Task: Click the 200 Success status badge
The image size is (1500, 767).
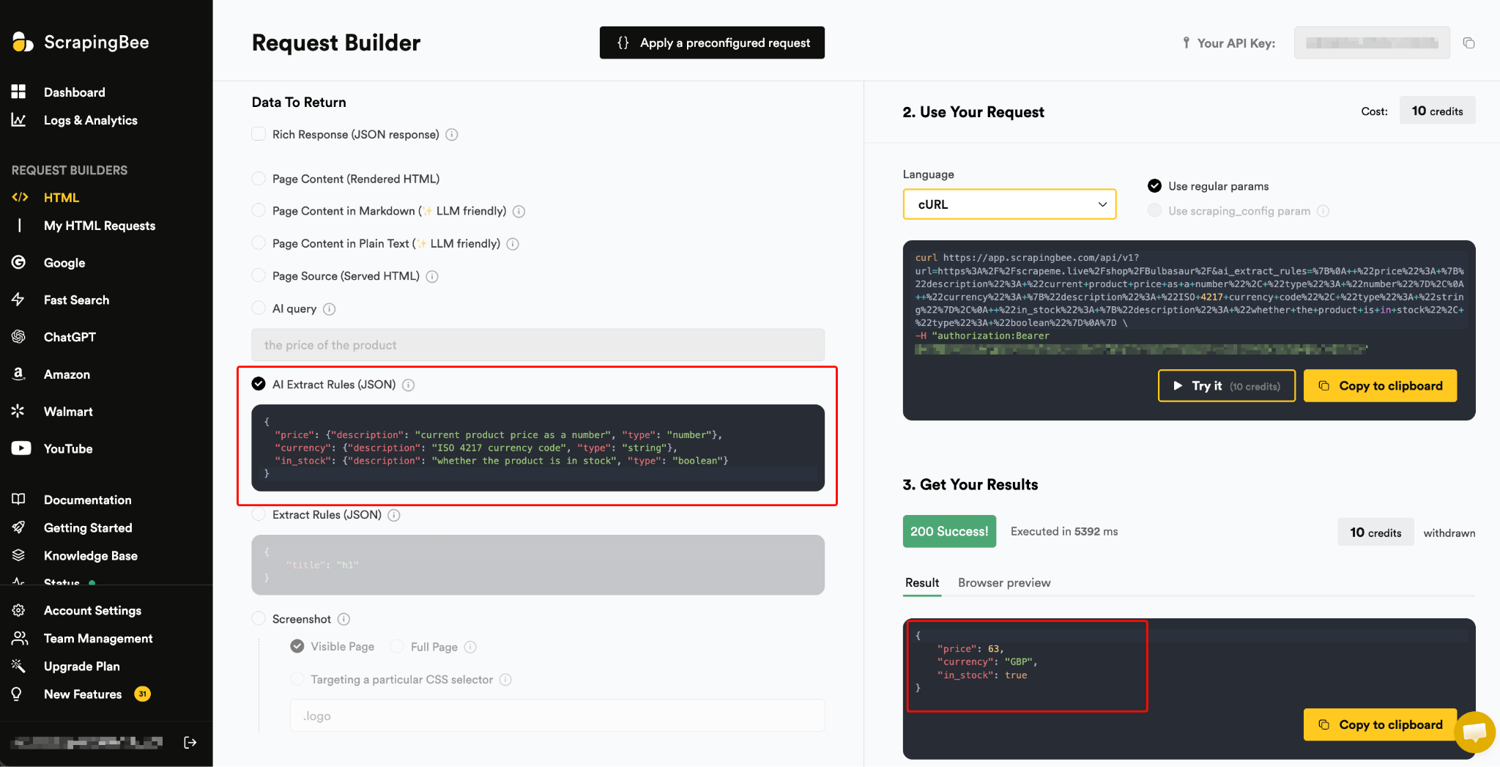Action: tap(949, 531)
